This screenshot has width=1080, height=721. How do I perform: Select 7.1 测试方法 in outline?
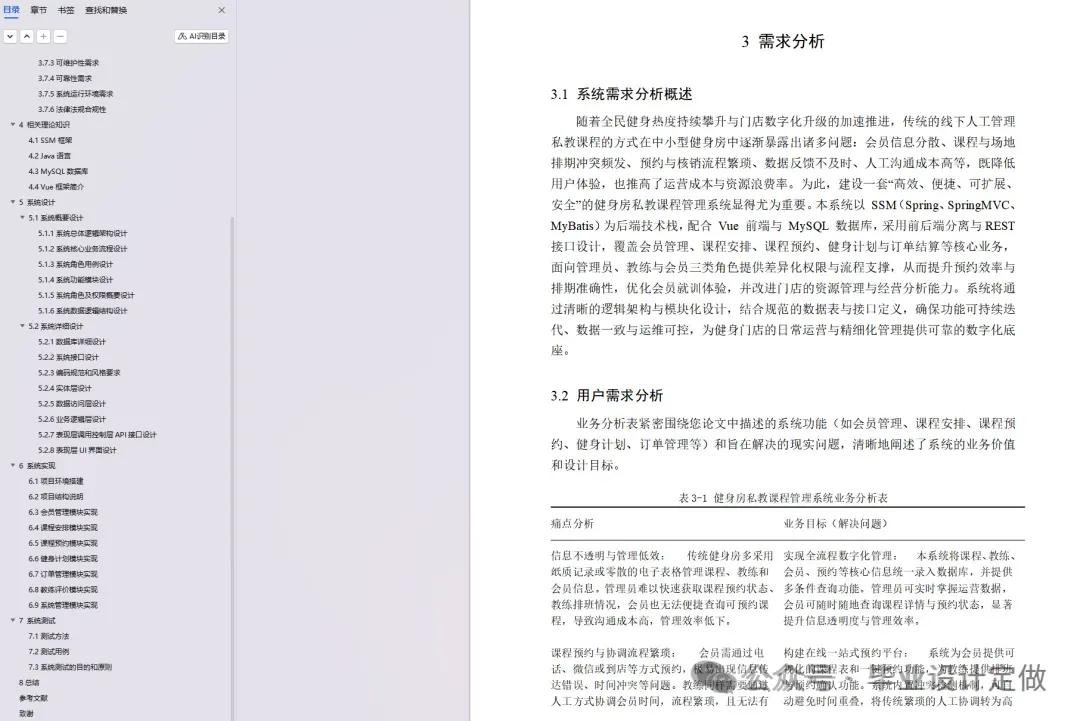[49, 636]
